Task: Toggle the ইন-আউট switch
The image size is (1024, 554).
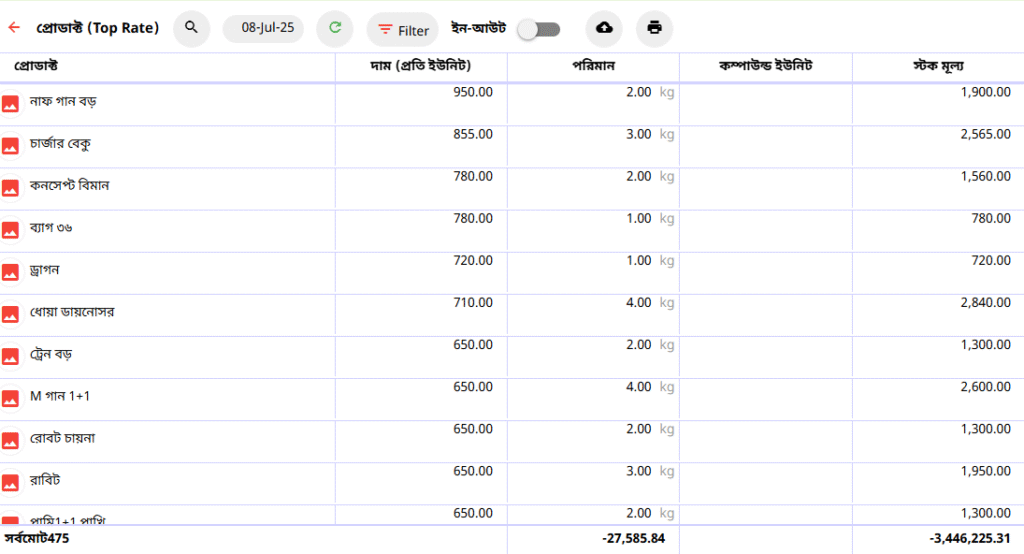Action: pos(539,29)
